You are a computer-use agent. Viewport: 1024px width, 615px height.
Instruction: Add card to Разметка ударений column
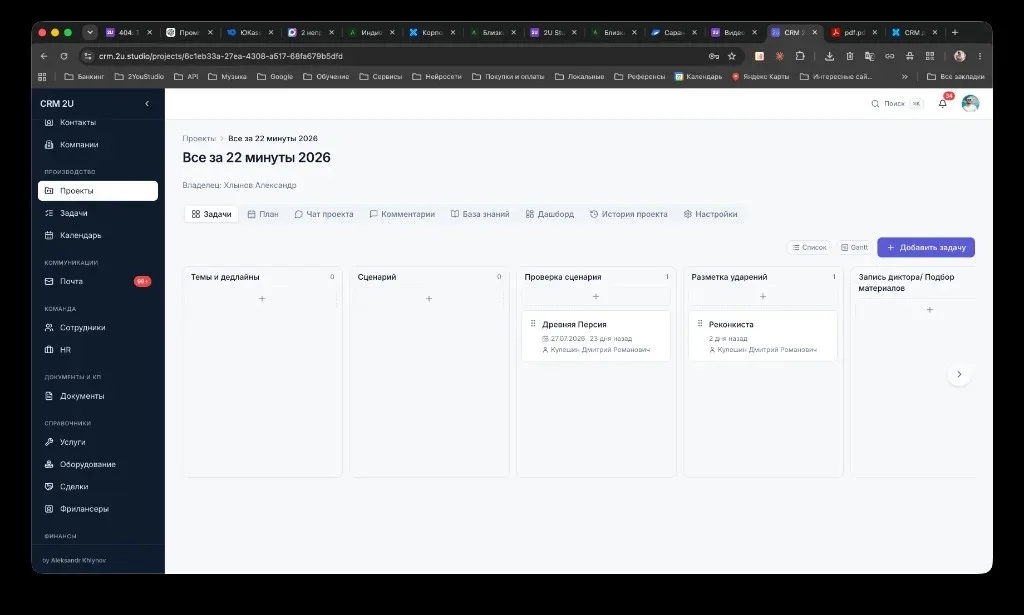[763, 296]
